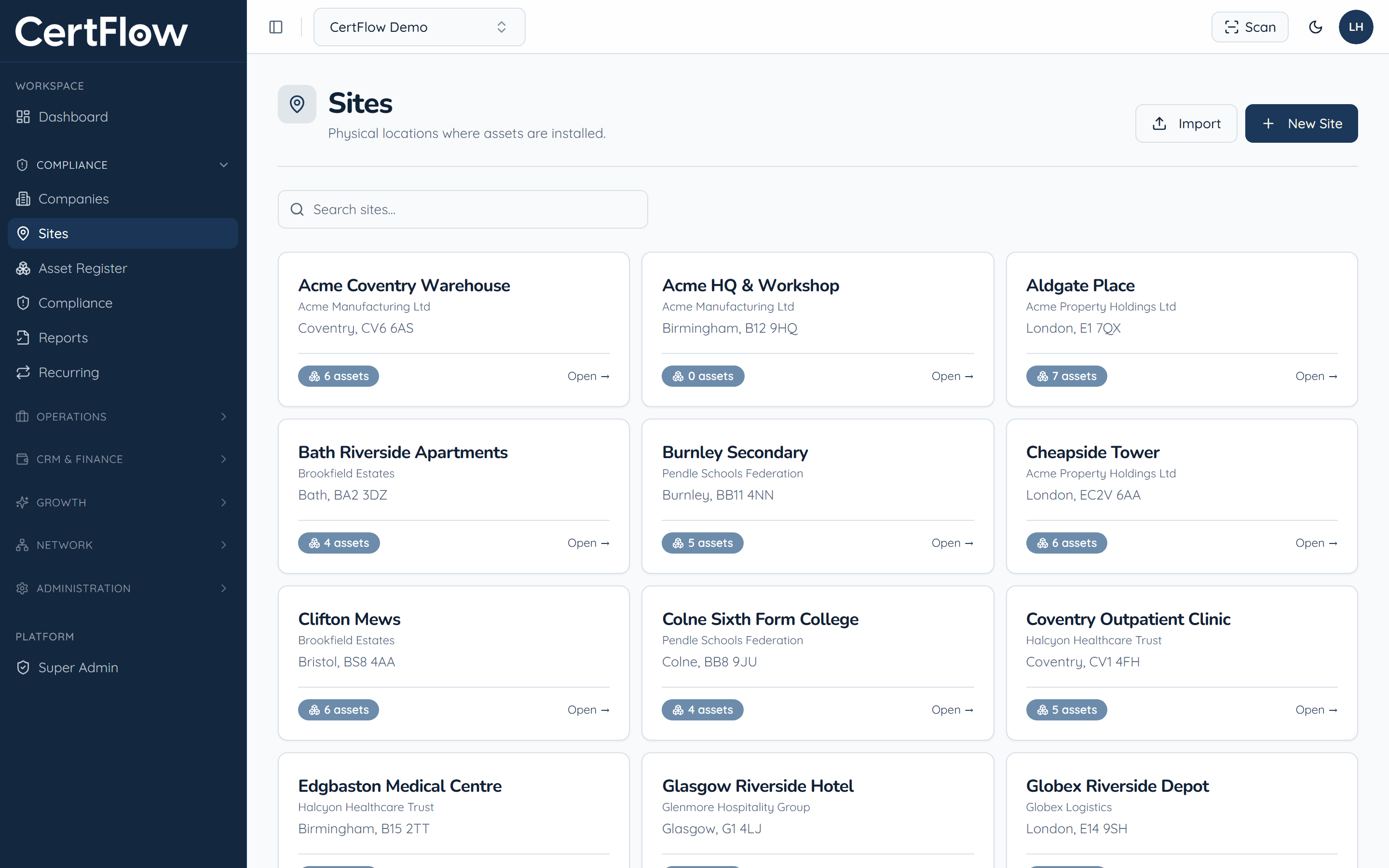This screenshot has width=1389, height=868.
Task: Click the Clifton Mews heading
Action: [349, 620]
